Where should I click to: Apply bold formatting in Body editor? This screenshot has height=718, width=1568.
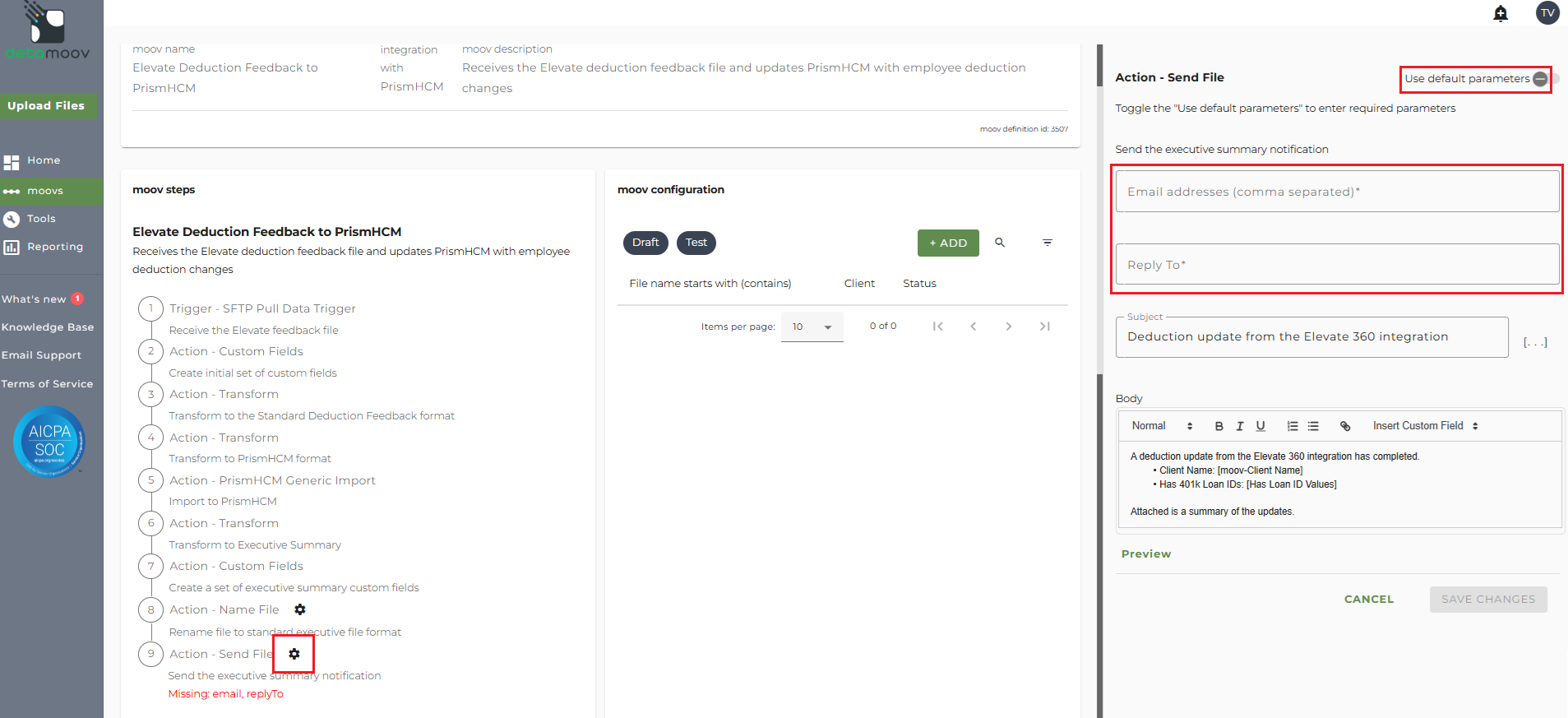click(x=1219, y=426)
